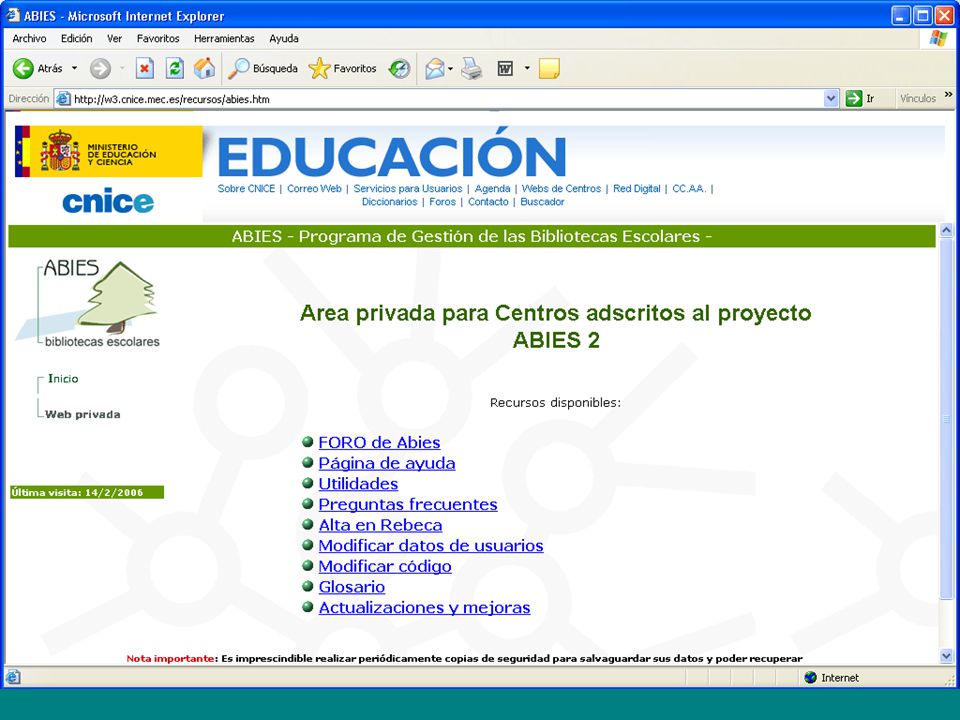Stop loading with the red X icon
This screenshot has height=720, width=960.
point(144,69)
